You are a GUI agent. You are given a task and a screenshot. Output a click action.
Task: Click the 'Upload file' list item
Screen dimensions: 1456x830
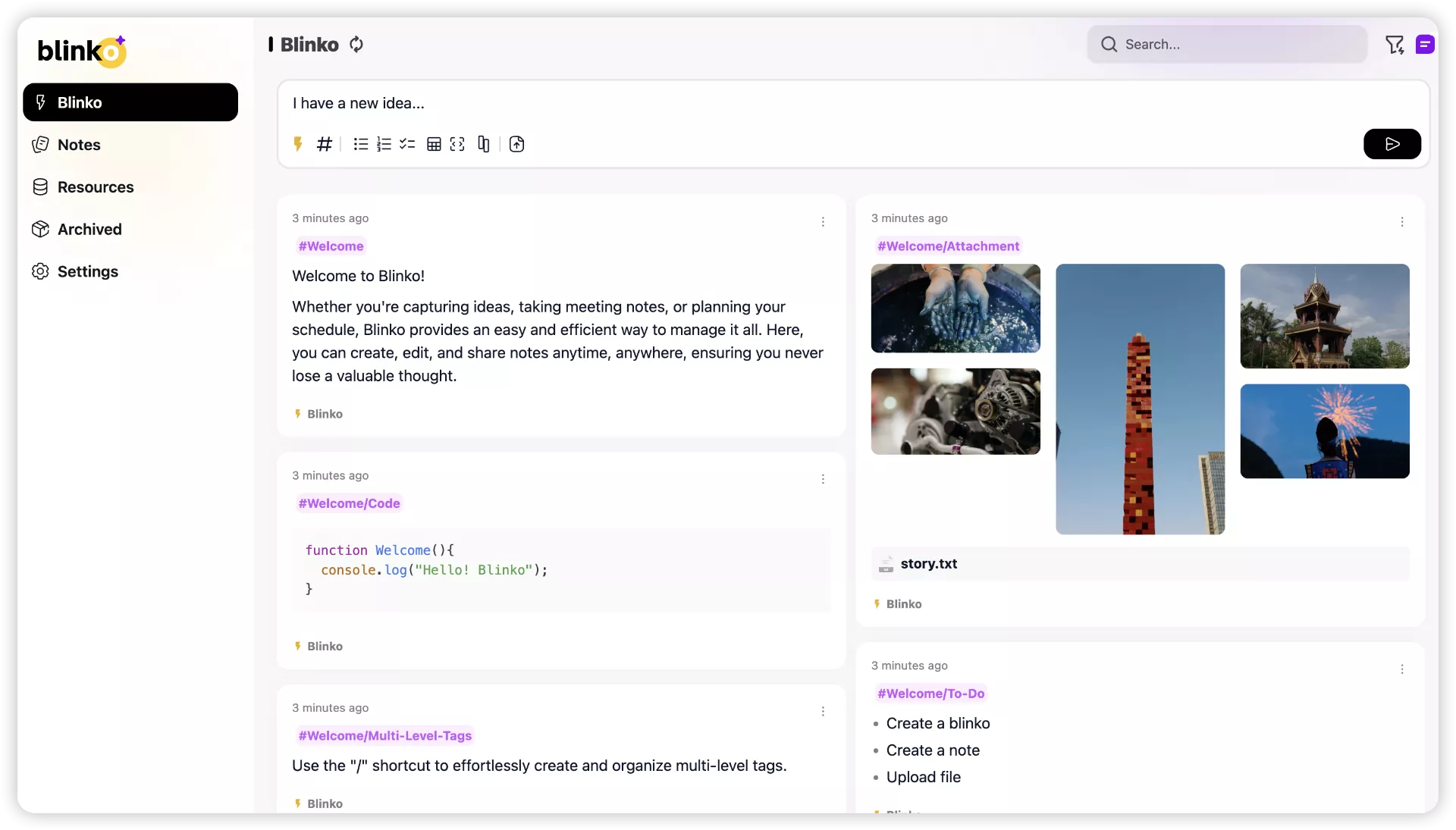pos(924,777)
